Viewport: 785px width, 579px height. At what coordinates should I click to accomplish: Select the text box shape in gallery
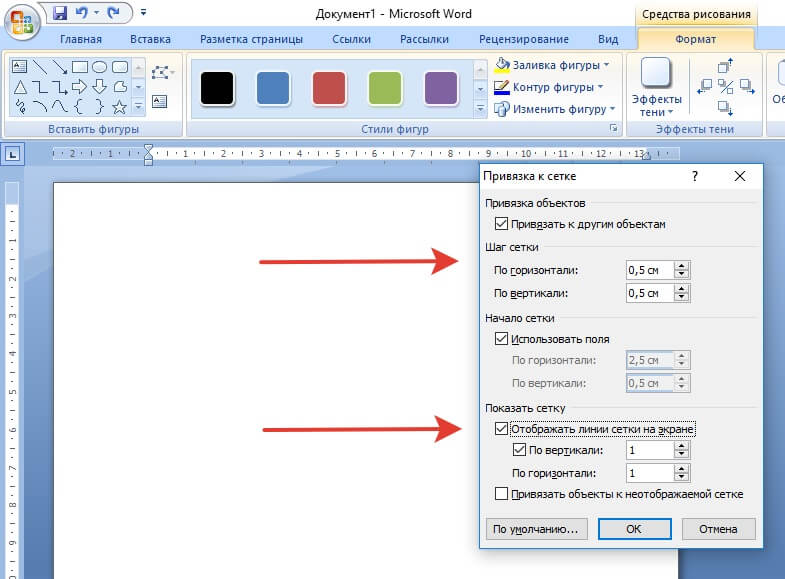click(x=20, y=67)
